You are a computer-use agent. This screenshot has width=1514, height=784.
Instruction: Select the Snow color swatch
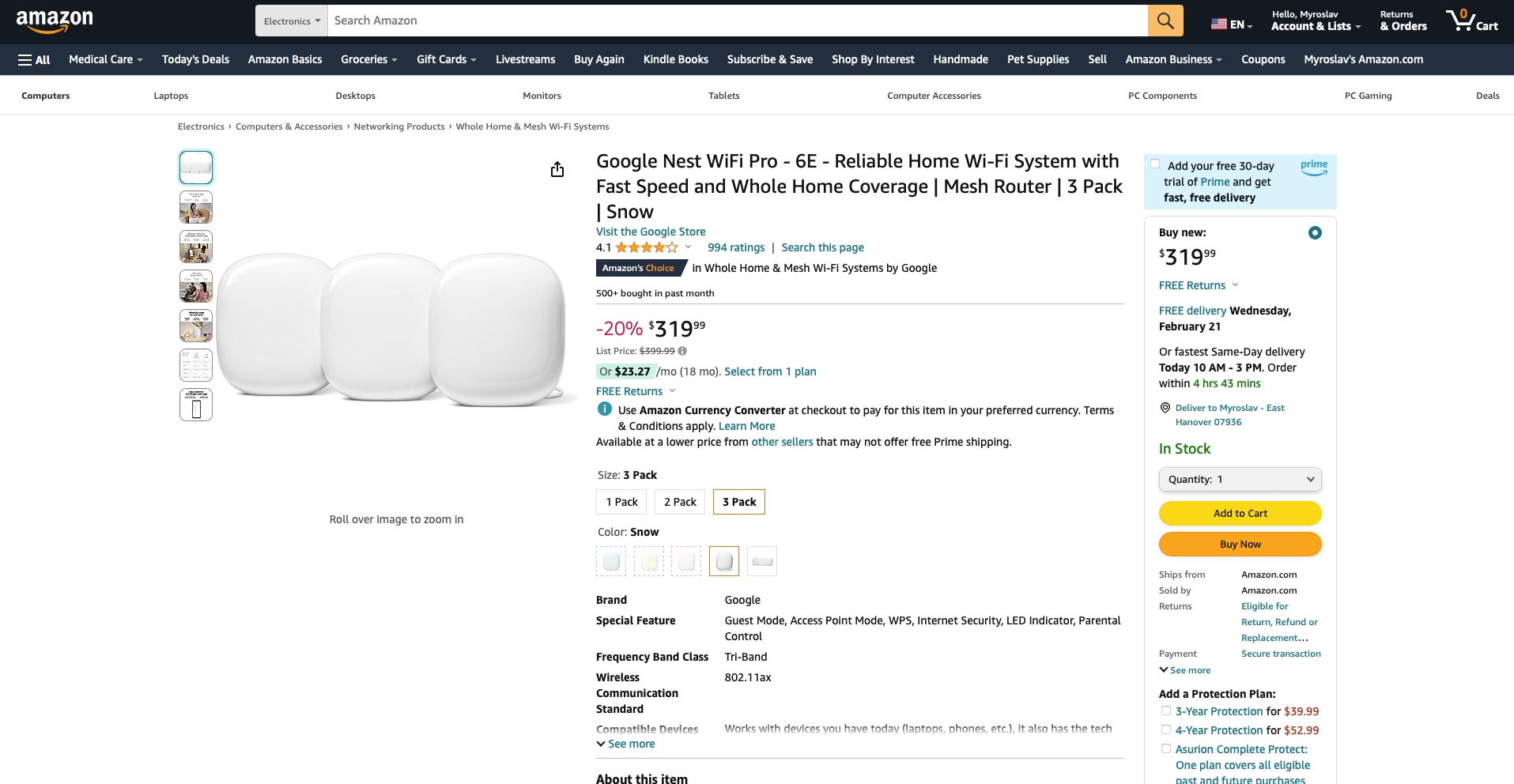tap(723, 561)
